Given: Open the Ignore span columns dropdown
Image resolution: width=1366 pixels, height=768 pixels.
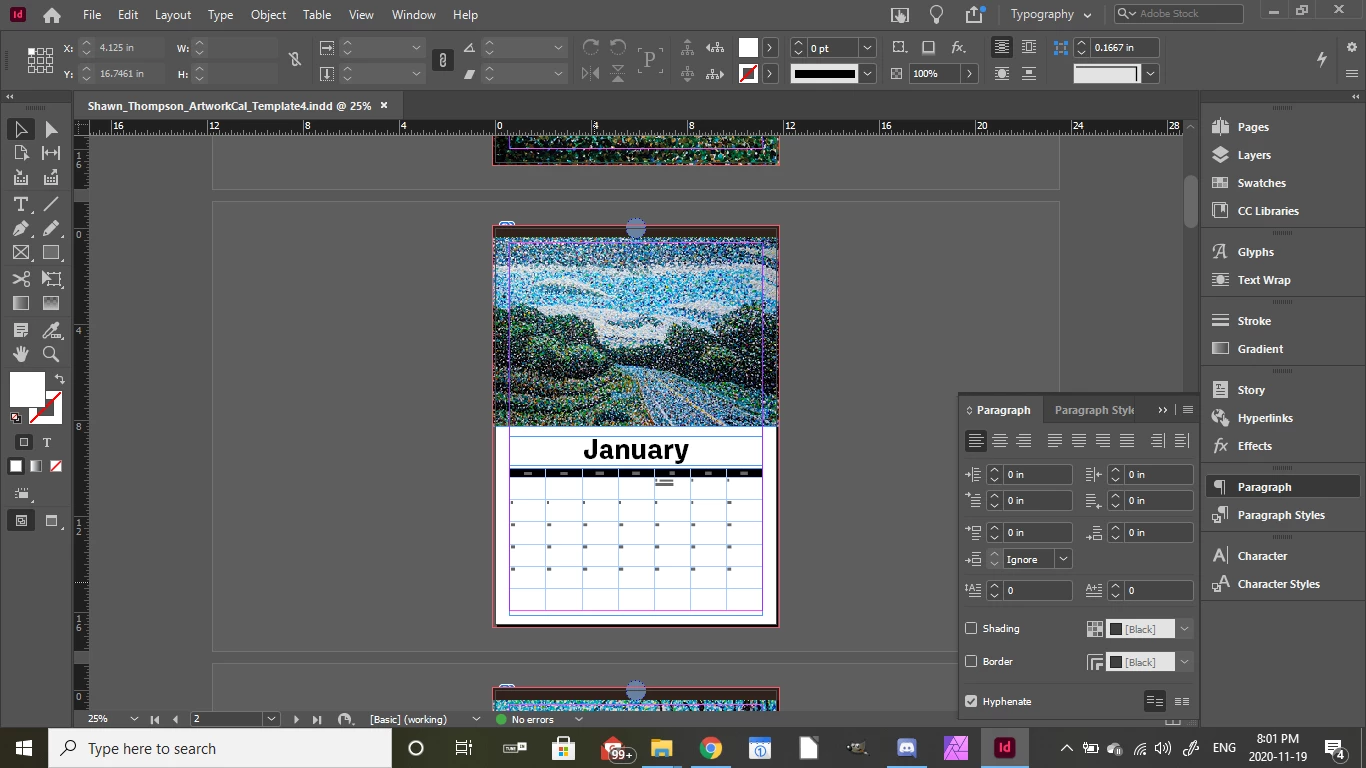Looking at the screenshot, I should [1064, 559].
